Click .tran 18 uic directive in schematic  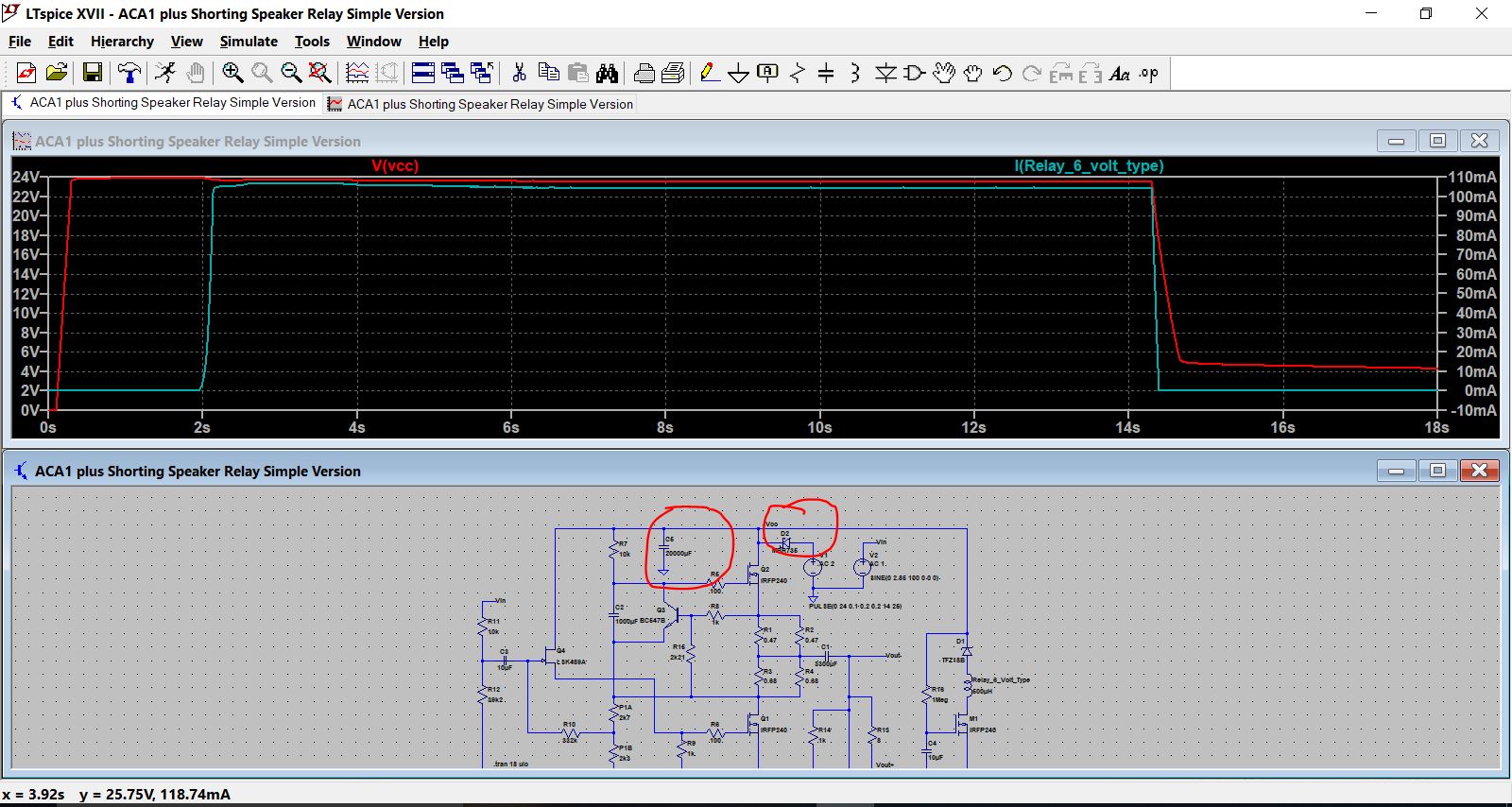(511, 764)
